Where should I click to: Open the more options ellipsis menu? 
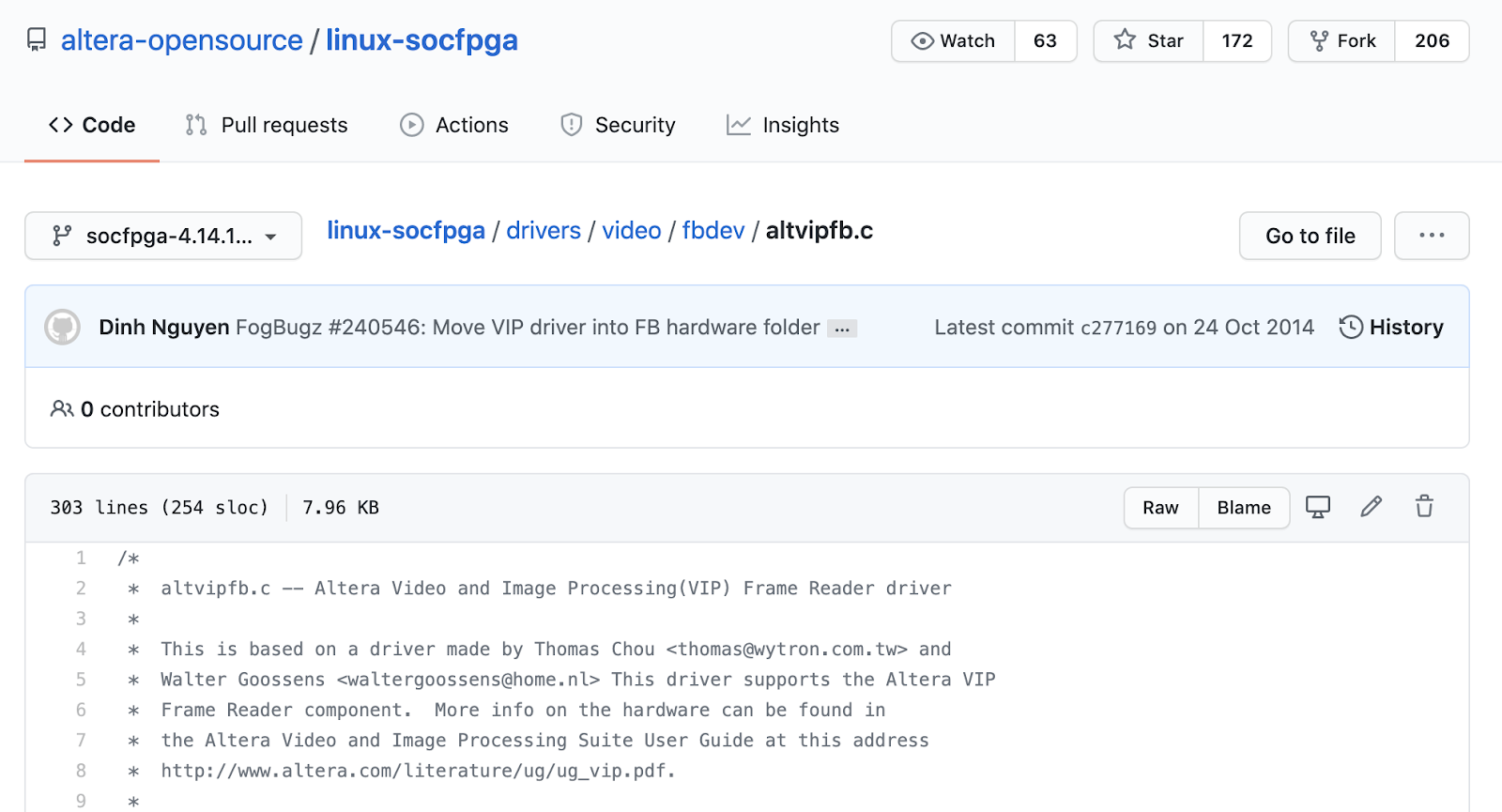[1432, 236]
